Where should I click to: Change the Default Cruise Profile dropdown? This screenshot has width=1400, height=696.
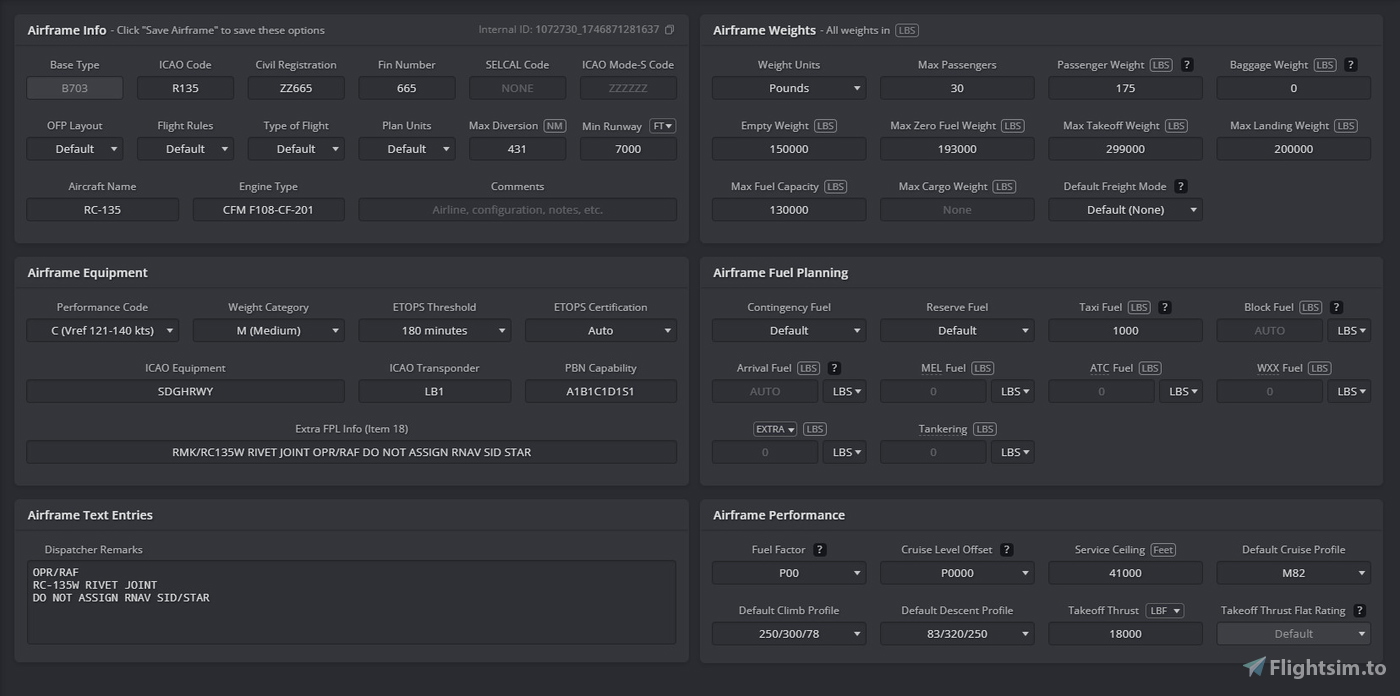point(1293,573)
